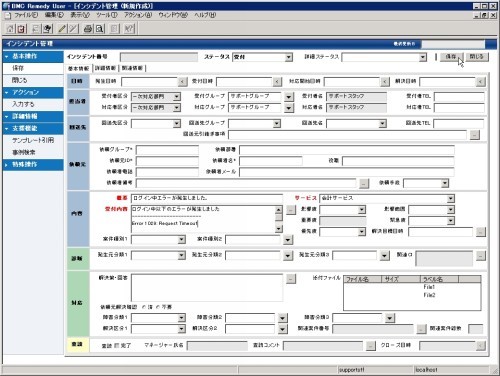The width and height of the screenshot is (500, 376).
Task: Open the date picker beside 受付日時 field
Action: (277, 81)
